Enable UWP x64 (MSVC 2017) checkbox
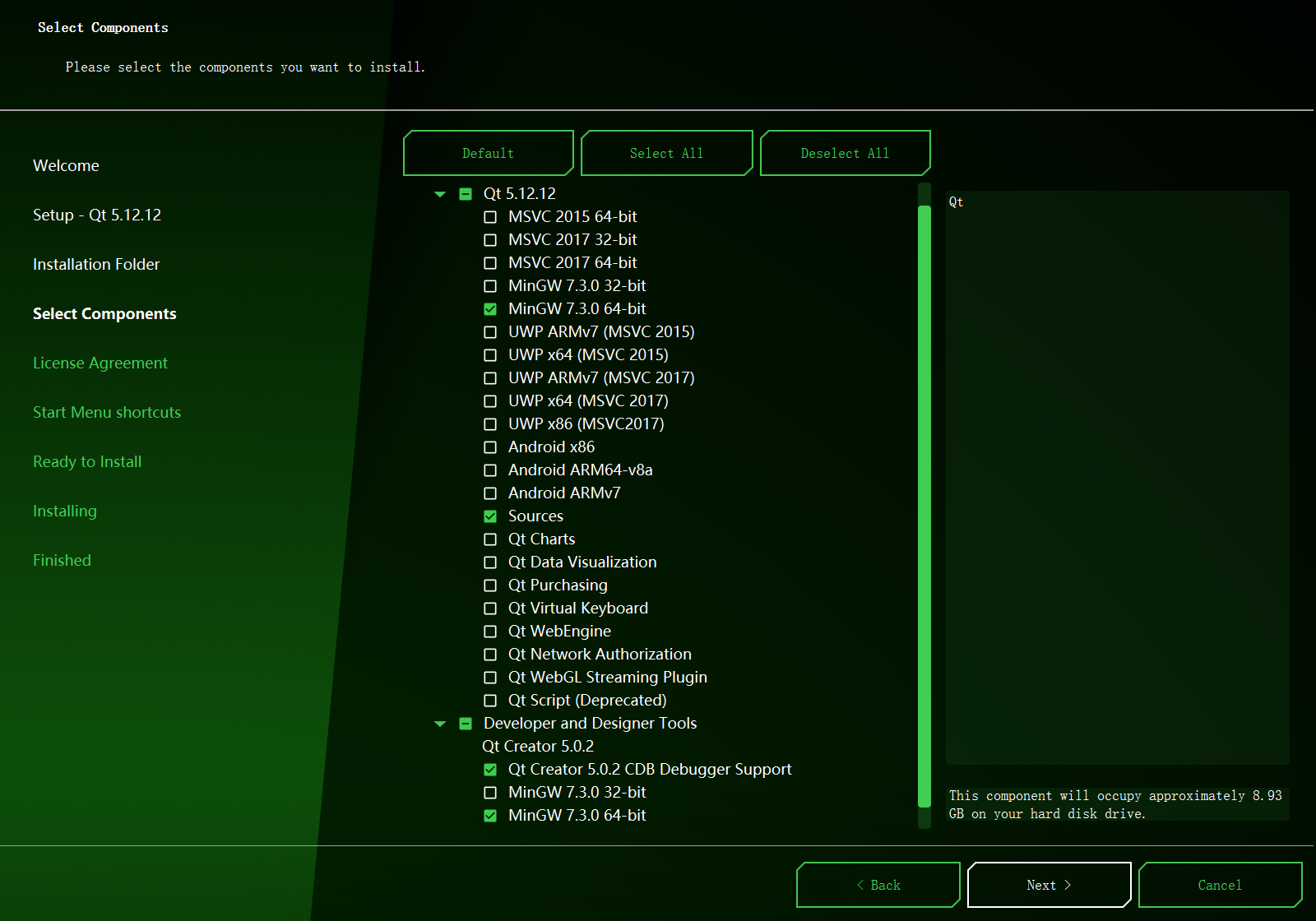This screenshot has height=921, width=1316. pyautogui.click(x=490, y=401)
